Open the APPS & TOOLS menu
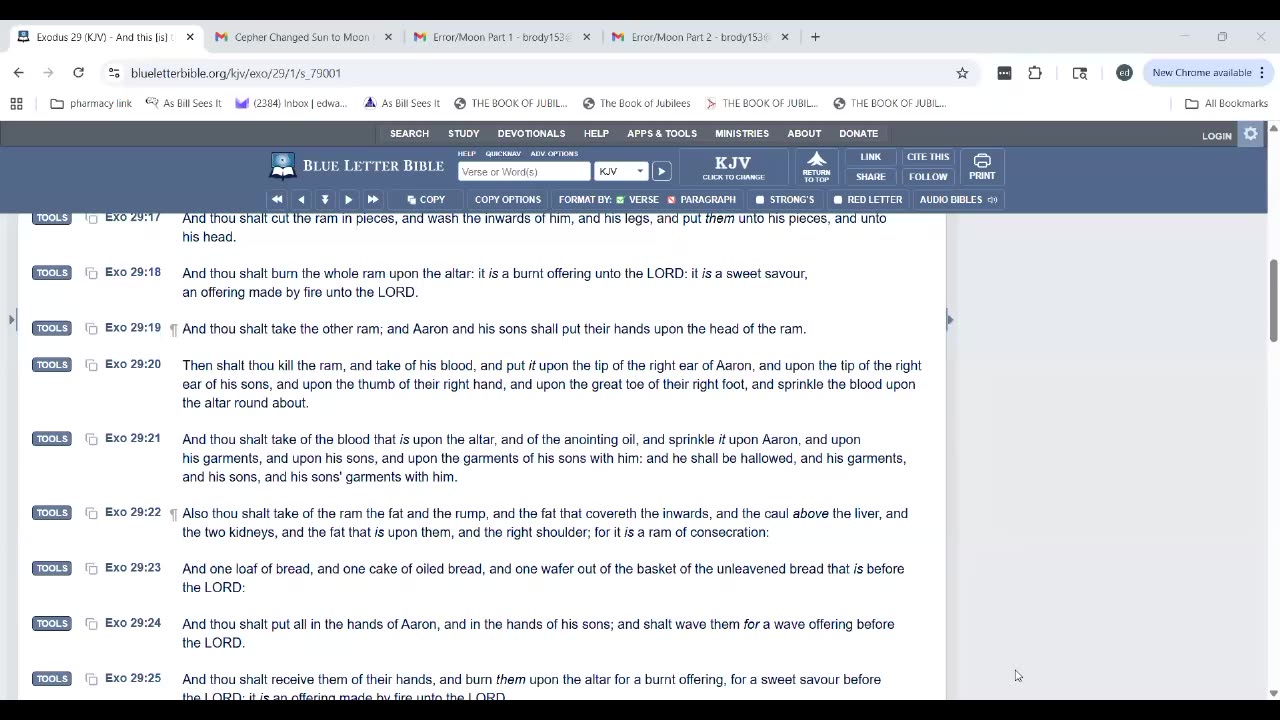This screenshot has width=1280, height=720. coord(662,134)
